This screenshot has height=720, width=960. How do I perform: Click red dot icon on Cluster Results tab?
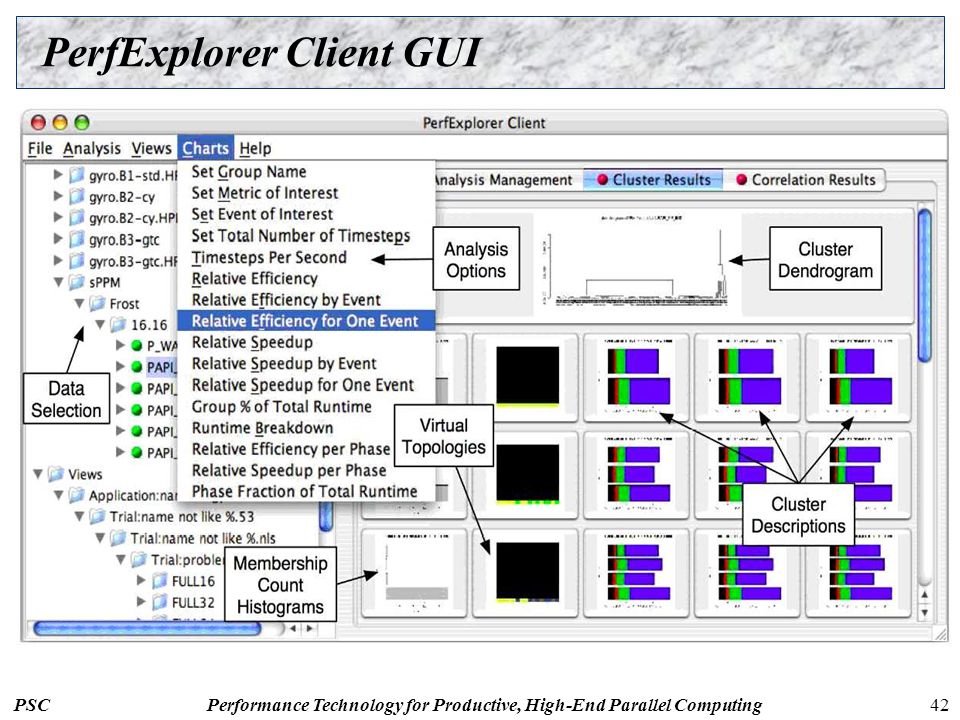(602, 180)
